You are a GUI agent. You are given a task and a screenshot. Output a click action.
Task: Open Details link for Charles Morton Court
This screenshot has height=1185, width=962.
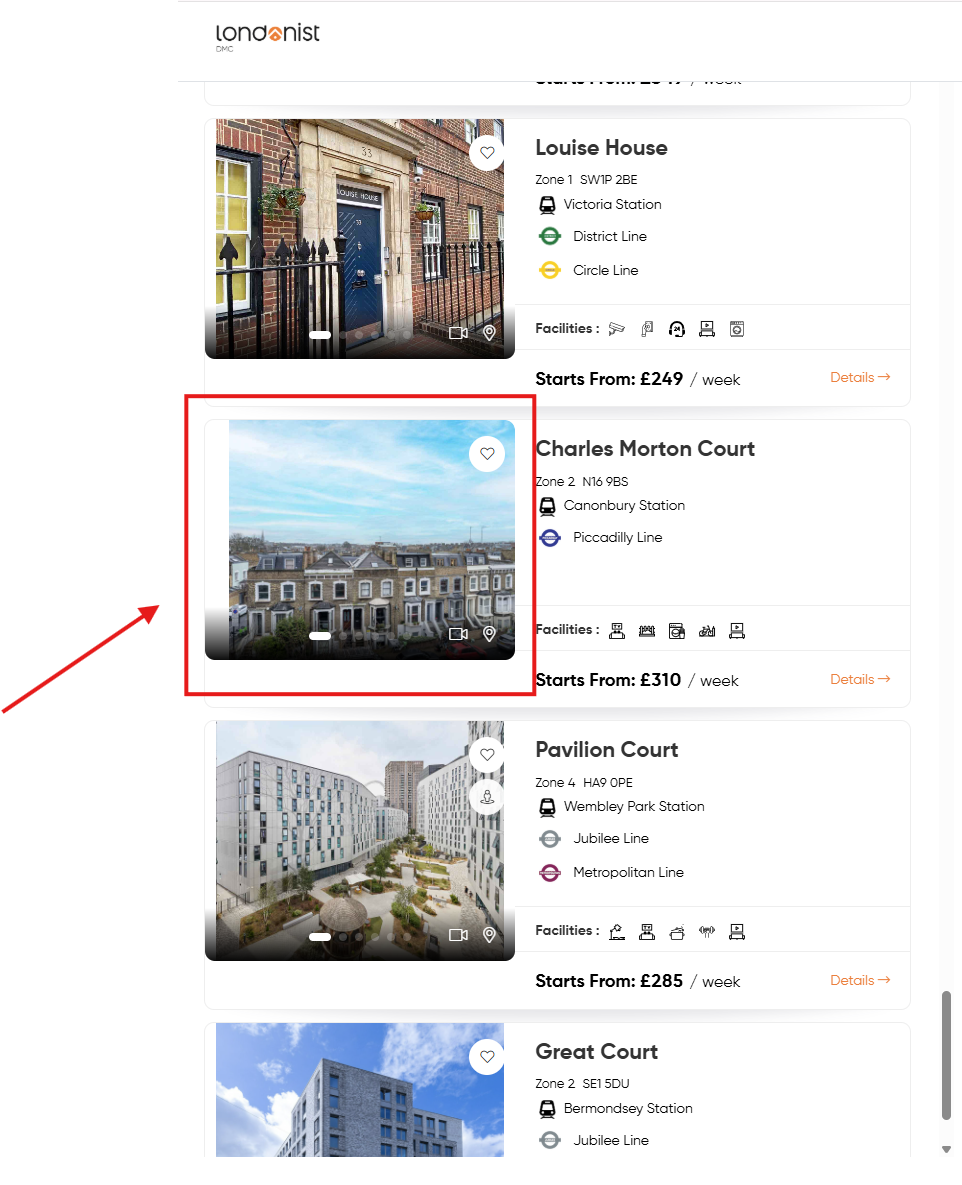[x=860, y=679]
